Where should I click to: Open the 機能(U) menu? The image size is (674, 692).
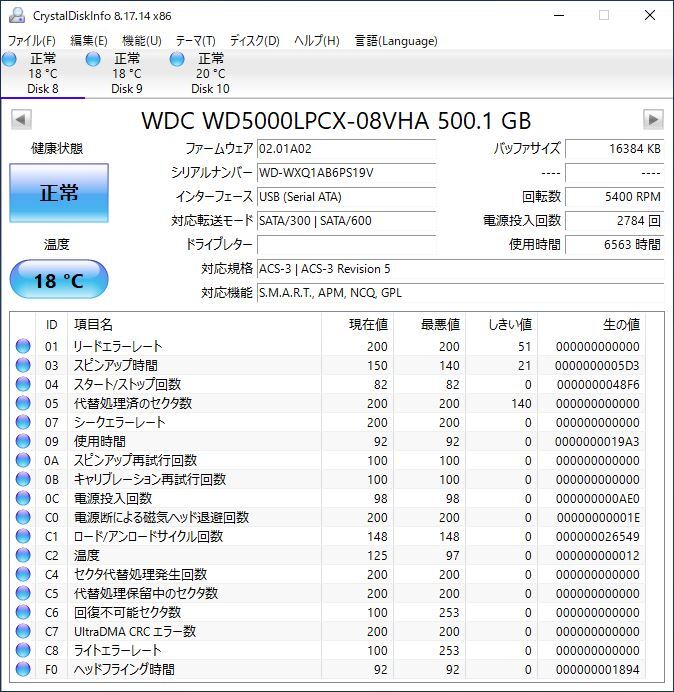point(142,41)
